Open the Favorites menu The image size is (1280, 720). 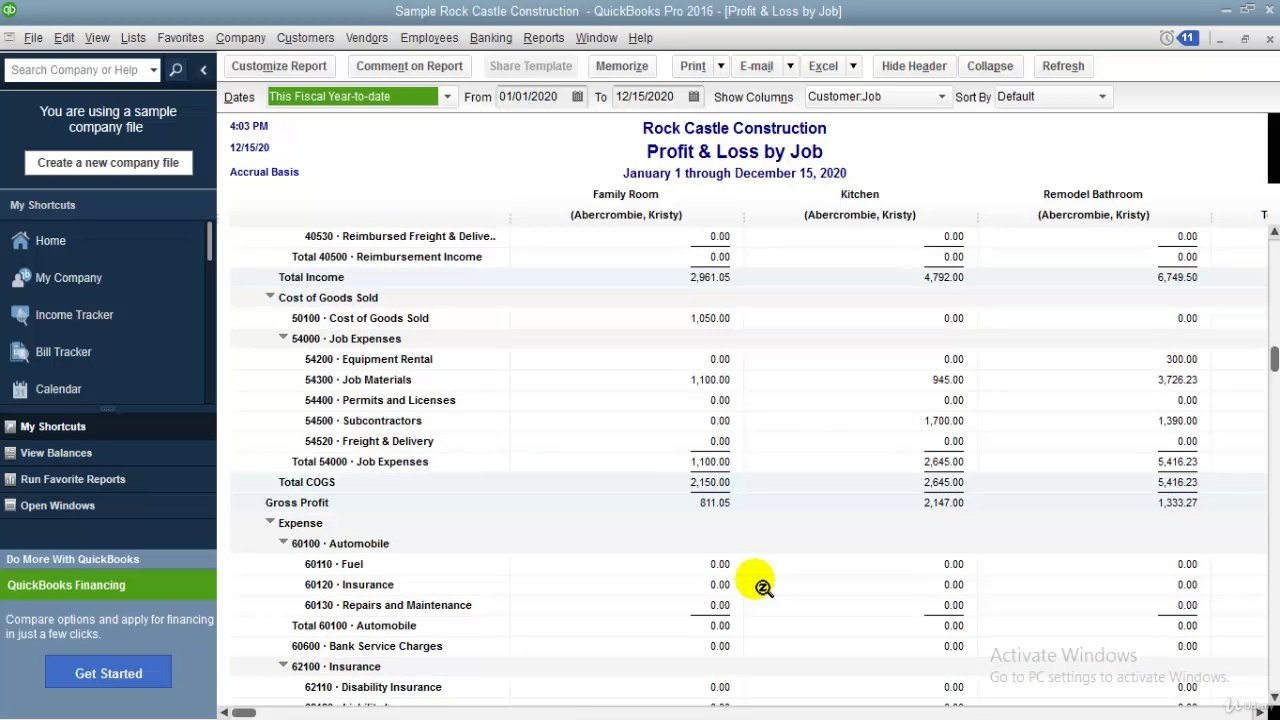181,38
